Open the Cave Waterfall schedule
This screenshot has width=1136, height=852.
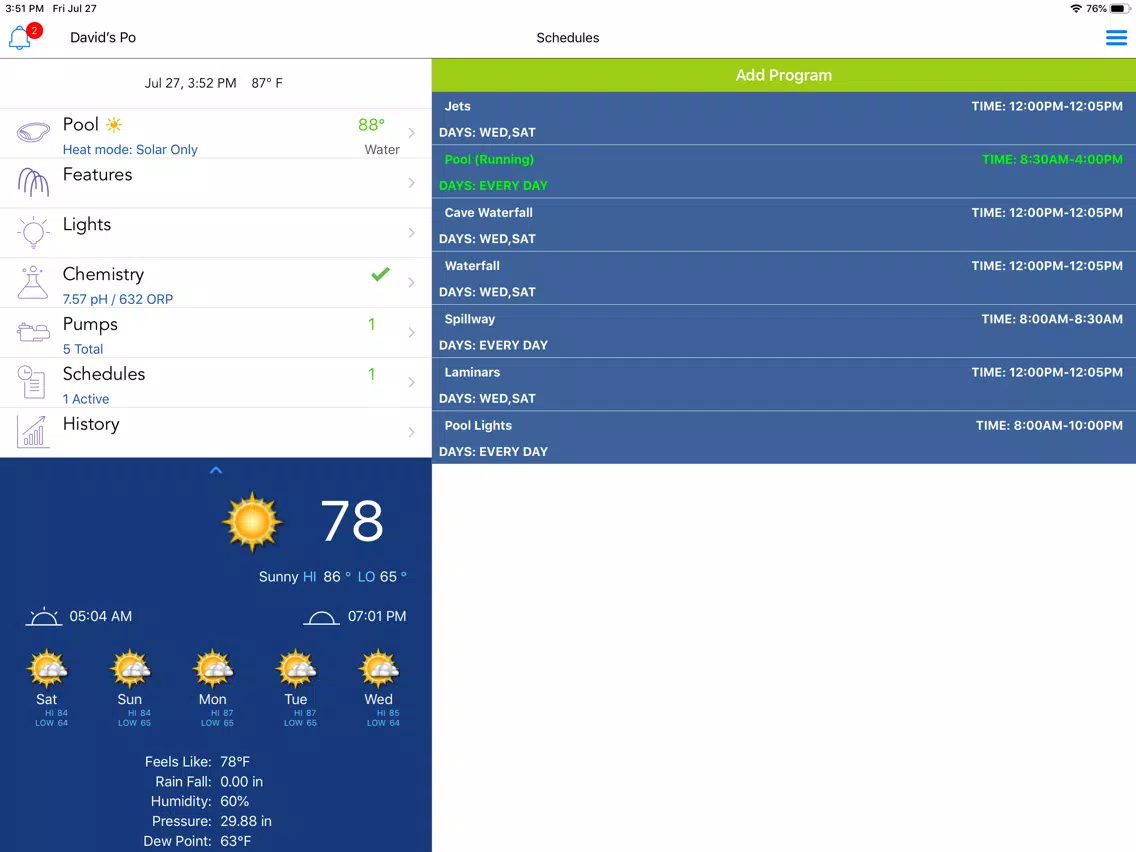coord(784,225)
